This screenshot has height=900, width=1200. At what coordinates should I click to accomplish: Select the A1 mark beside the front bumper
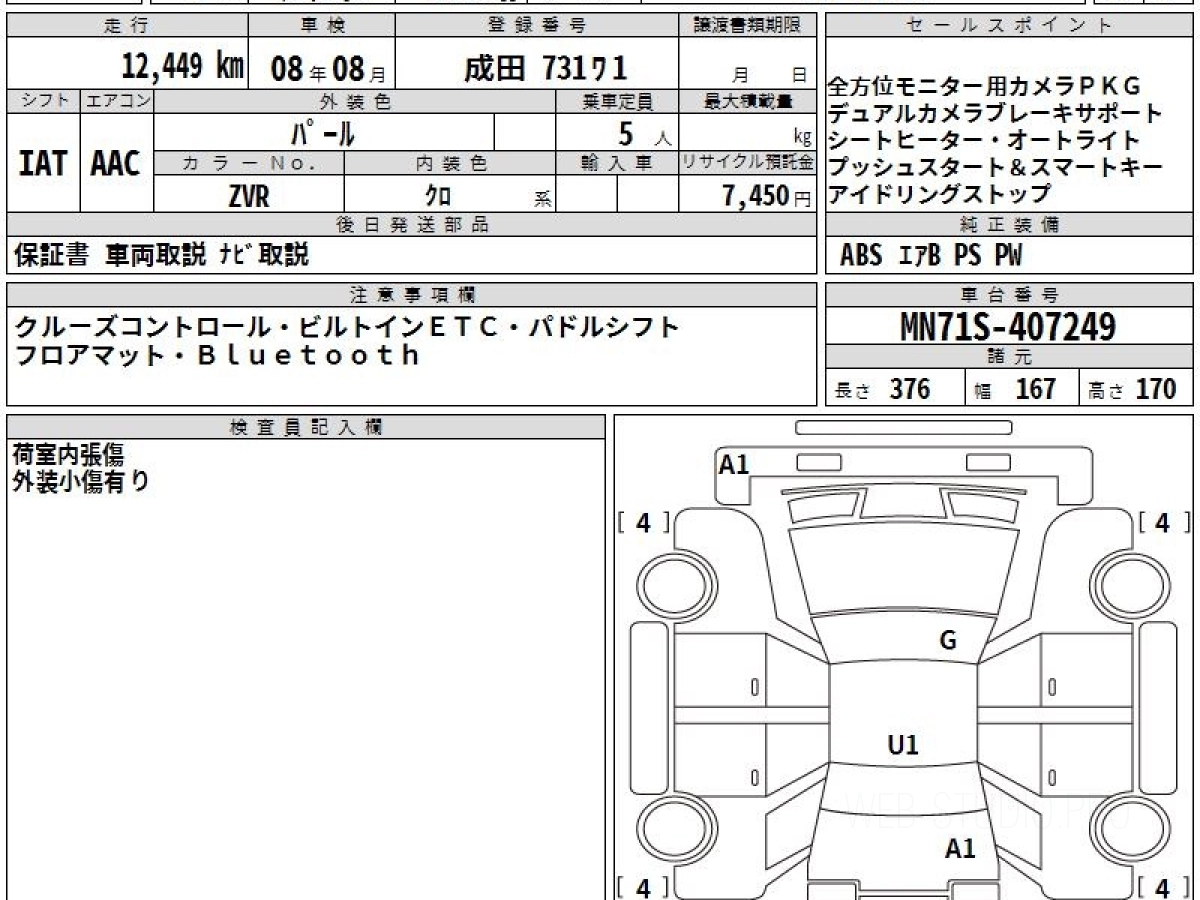[734, 464]
